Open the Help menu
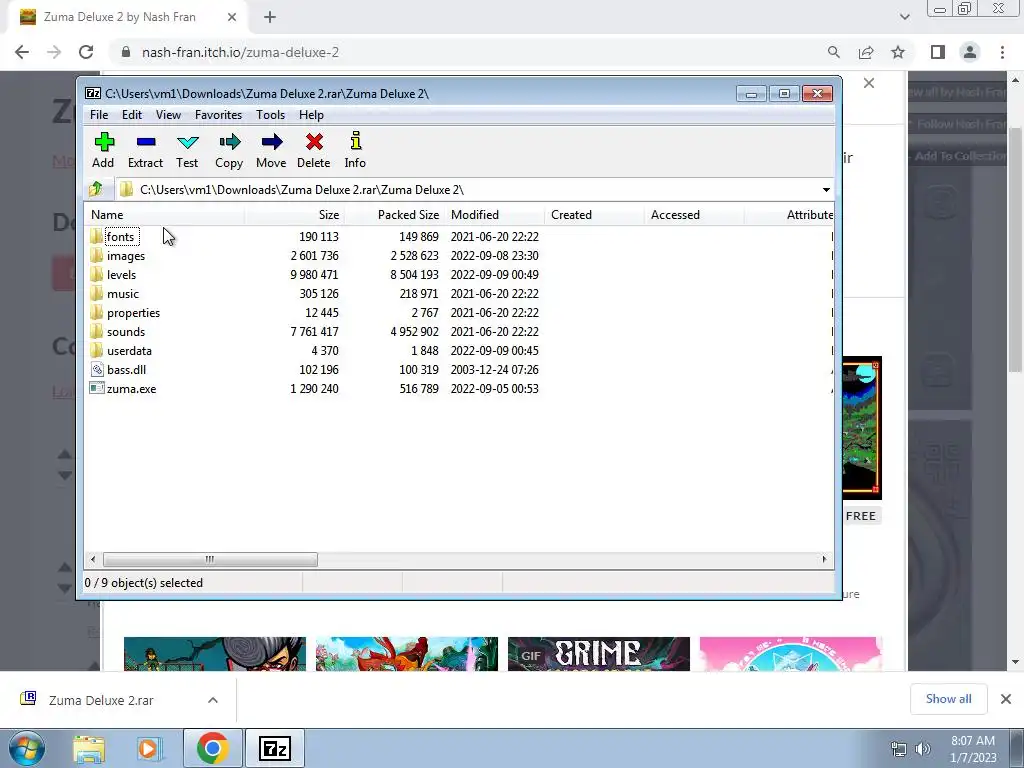 (312, 115)
